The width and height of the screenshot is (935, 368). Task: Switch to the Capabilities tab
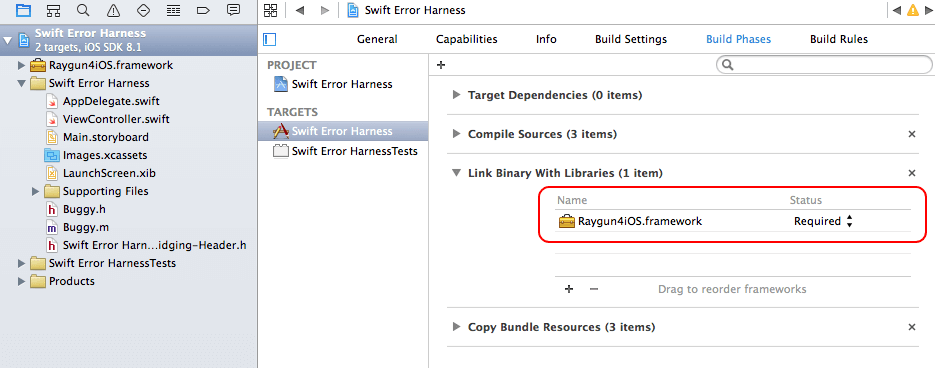click(466, 39)
